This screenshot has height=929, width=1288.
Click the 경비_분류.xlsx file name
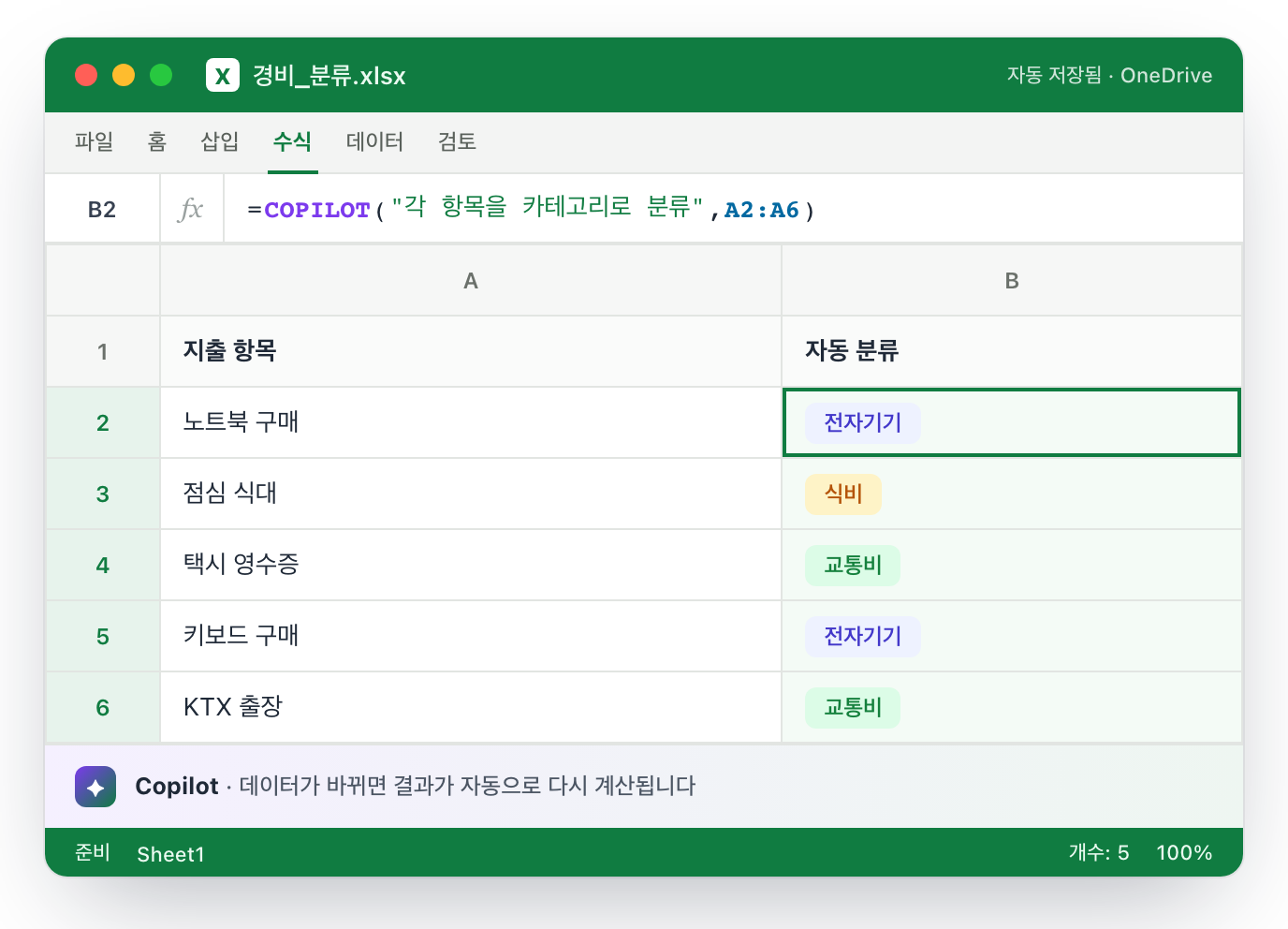tap(329, 75)
